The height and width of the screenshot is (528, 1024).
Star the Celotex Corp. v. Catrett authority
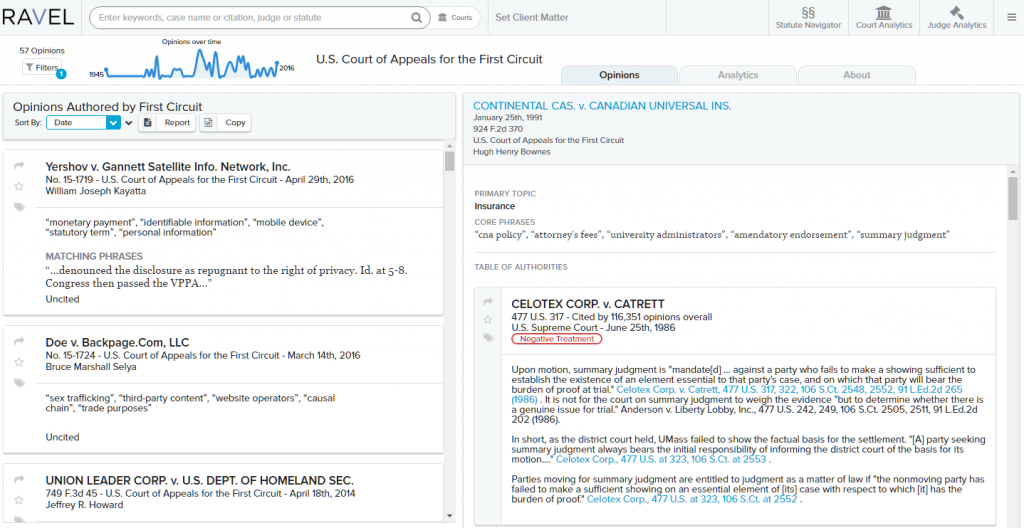click(x=488, y=320)
